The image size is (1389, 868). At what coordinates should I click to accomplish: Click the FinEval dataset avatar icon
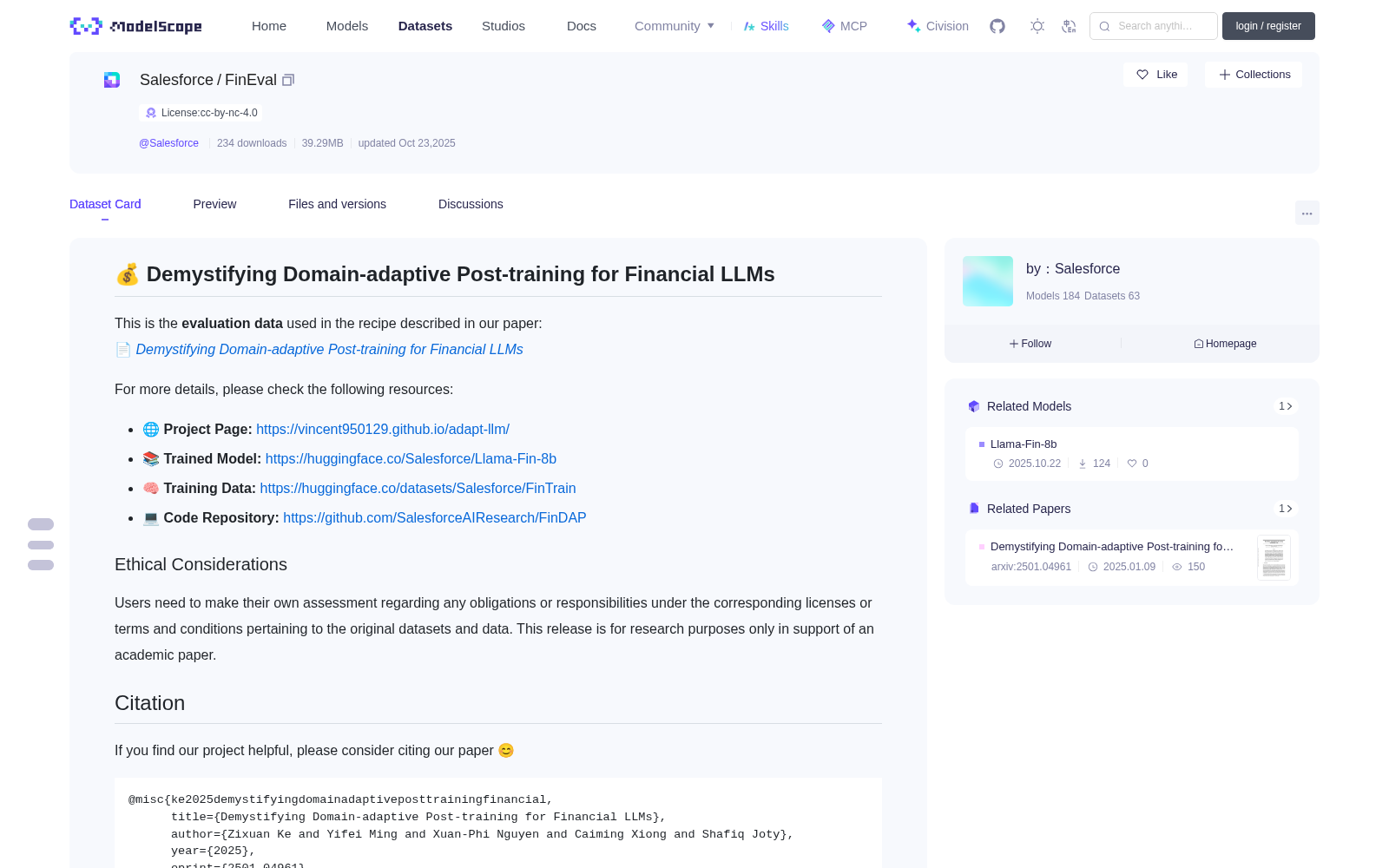click(x=112, y=80)
